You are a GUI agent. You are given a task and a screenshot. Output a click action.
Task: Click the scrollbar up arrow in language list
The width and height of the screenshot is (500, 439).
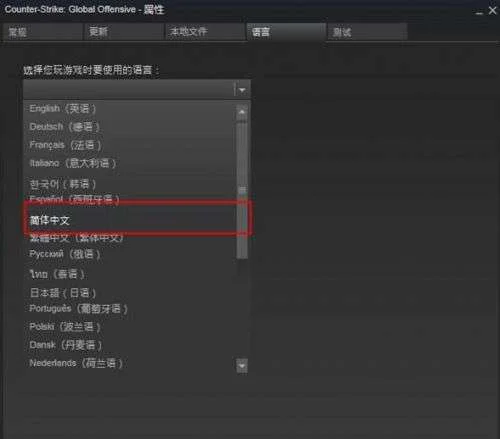242,113
